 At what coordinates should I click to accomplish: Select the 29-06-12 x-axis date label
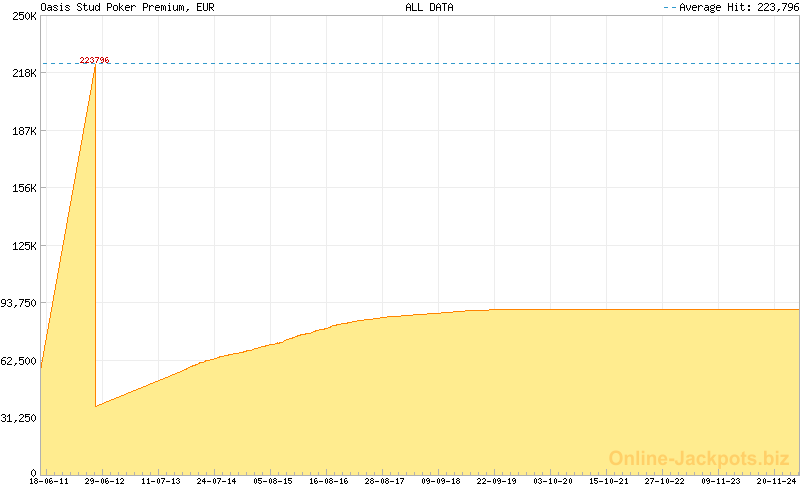[105, 481]
